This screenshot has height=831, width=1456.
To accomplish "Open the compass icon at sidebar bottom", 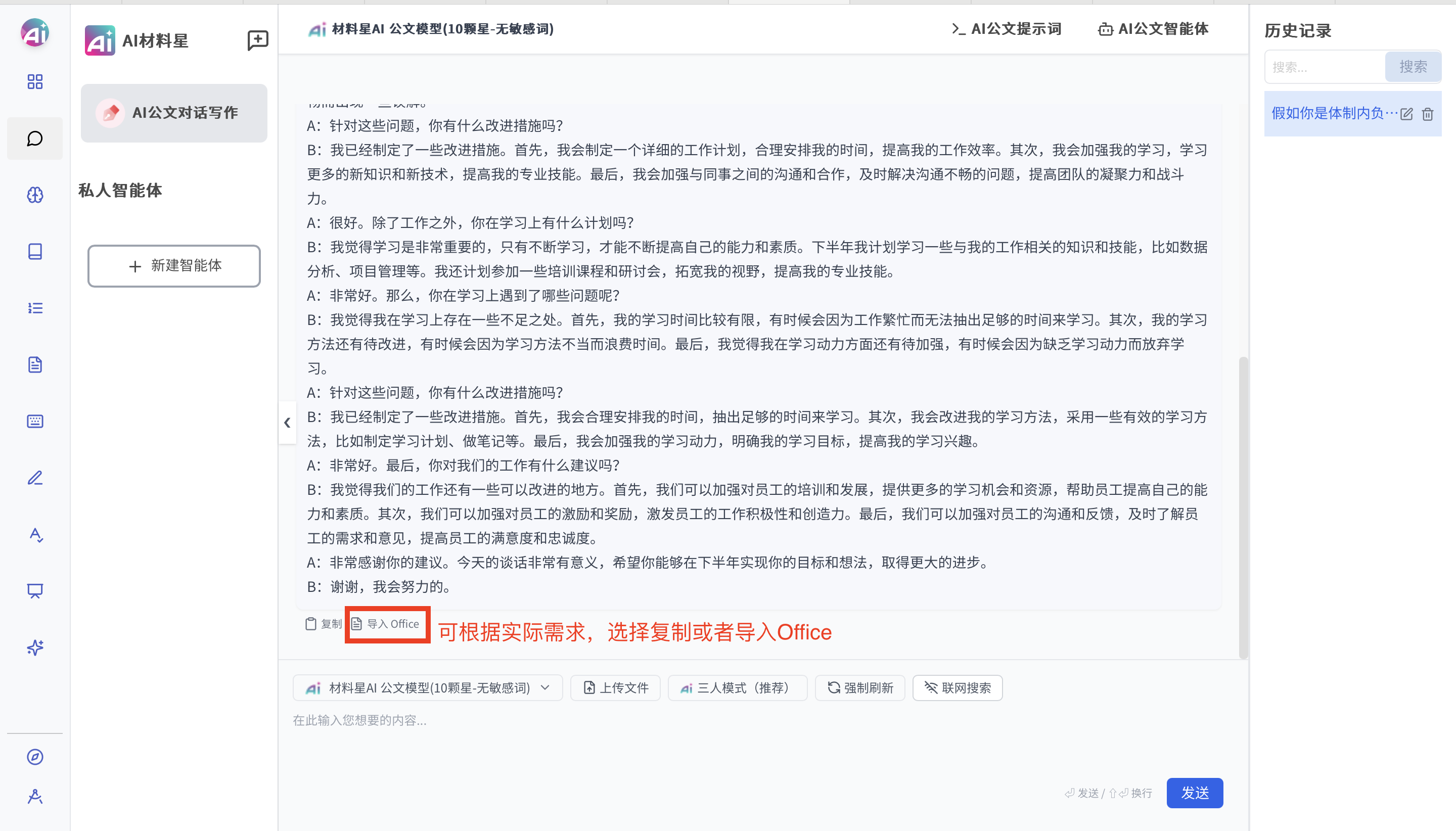I will tap(35, 757).
